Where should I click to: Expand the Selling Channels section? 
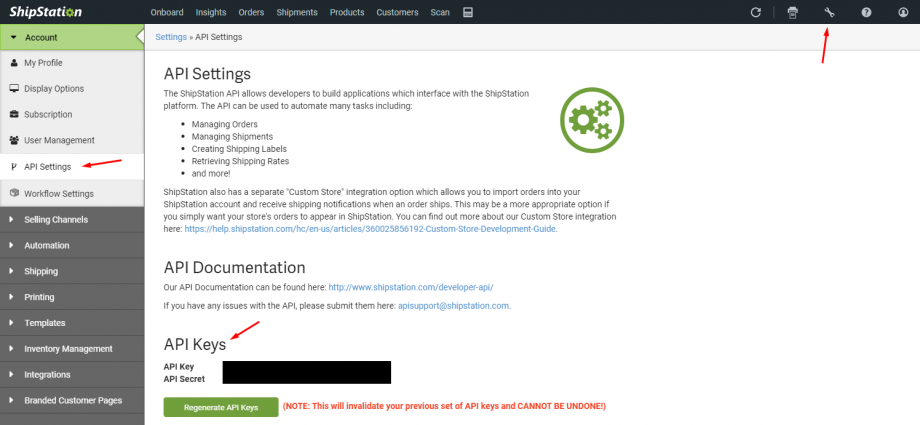(x=55, y=219)
